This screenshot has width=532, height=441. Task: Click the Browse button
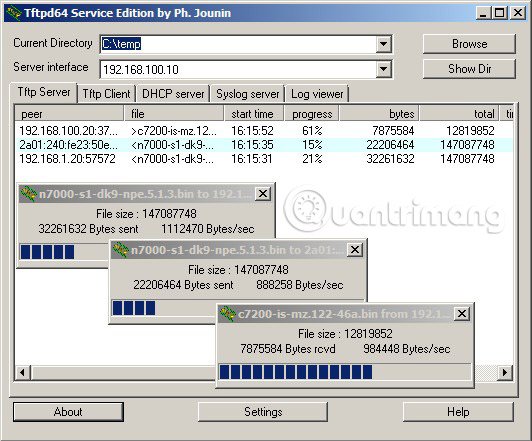[x=469, y=44]
